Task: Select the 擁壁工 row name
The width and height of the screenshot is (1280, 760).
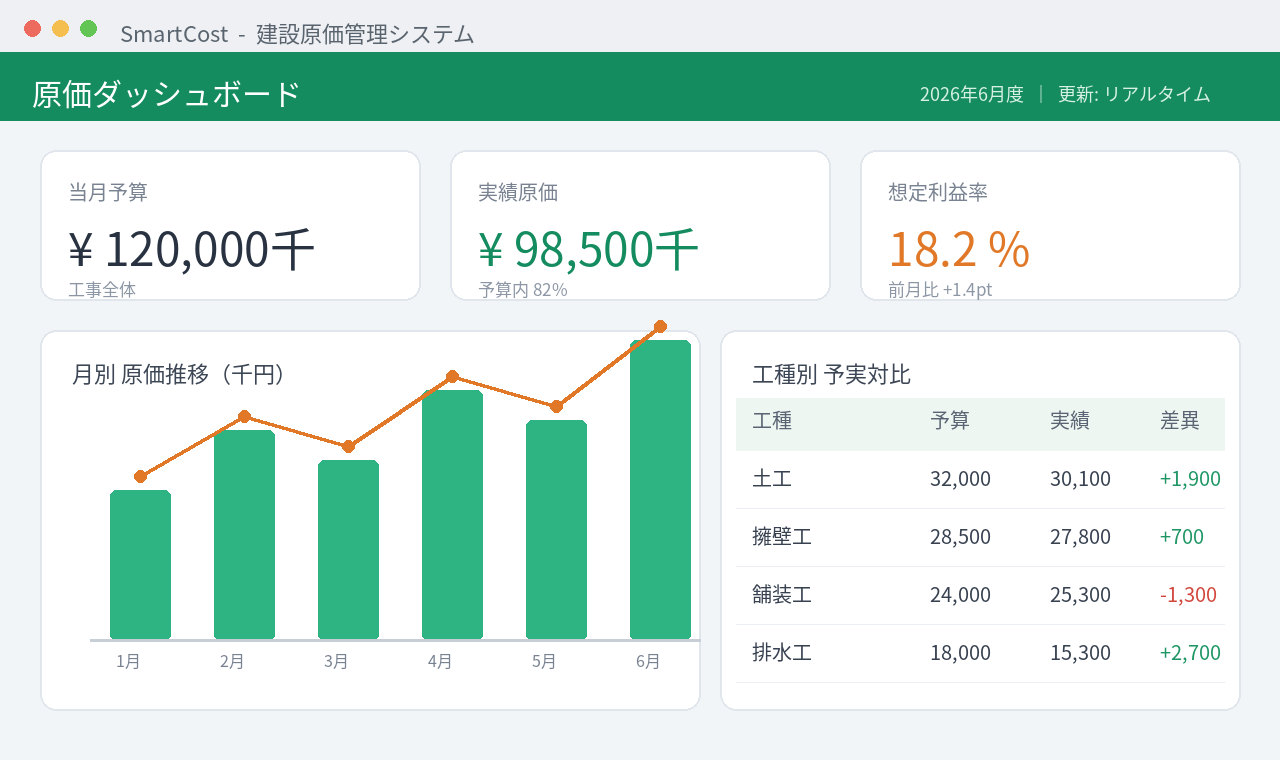Action: [x=782, y=537]
